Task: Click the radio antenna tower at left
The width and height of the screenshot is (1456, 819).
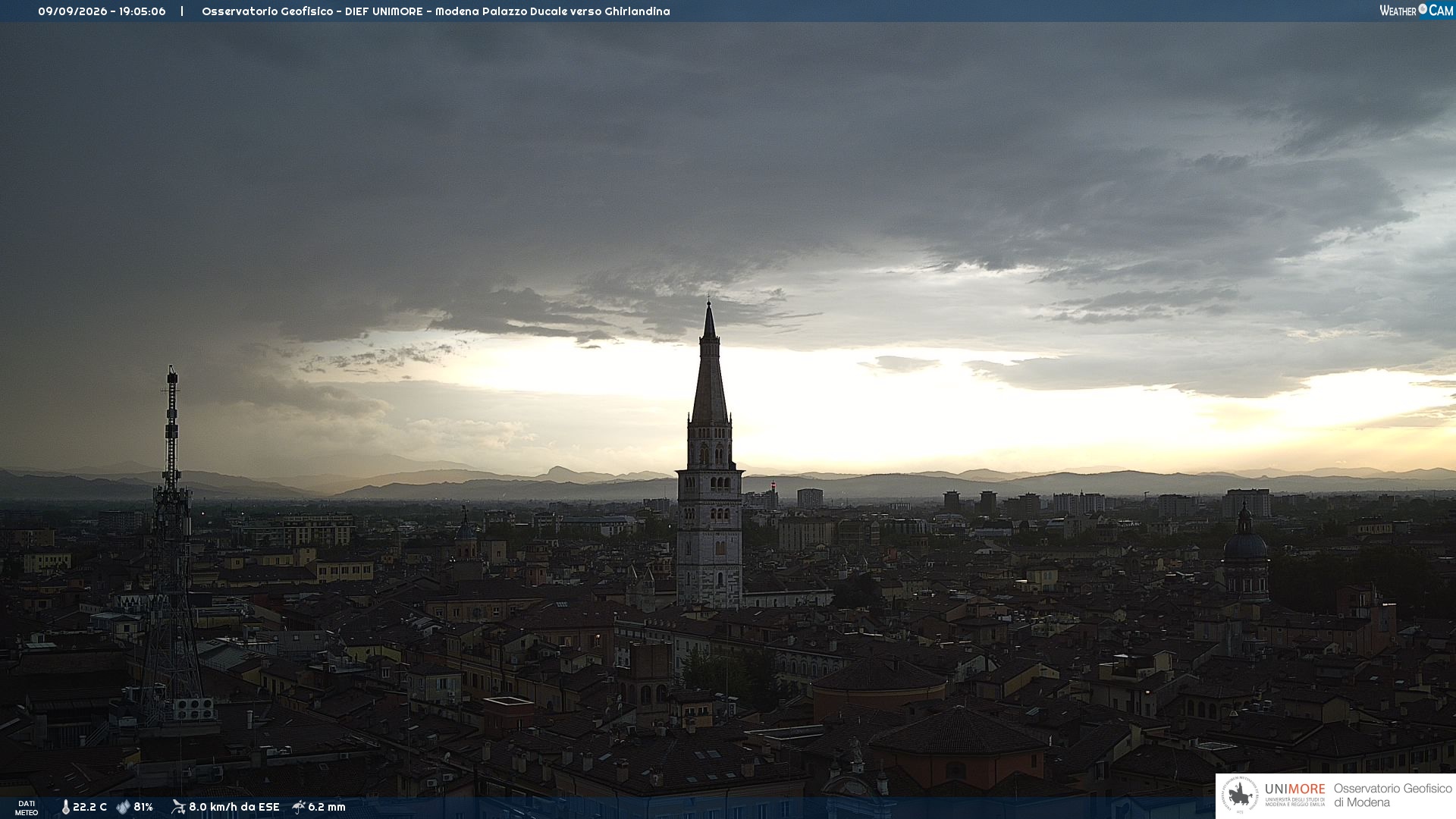Action: click(172, 546)
